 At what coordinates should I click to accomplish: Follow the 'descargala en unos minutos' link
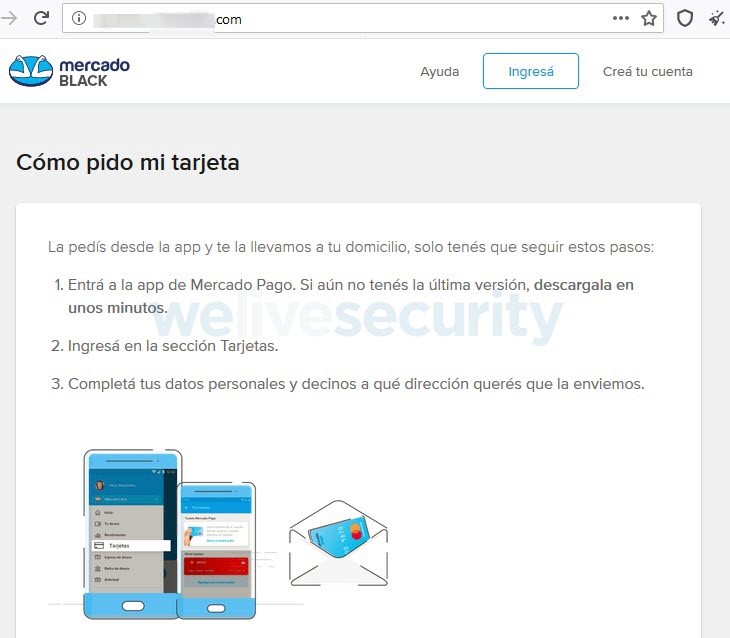351,296
